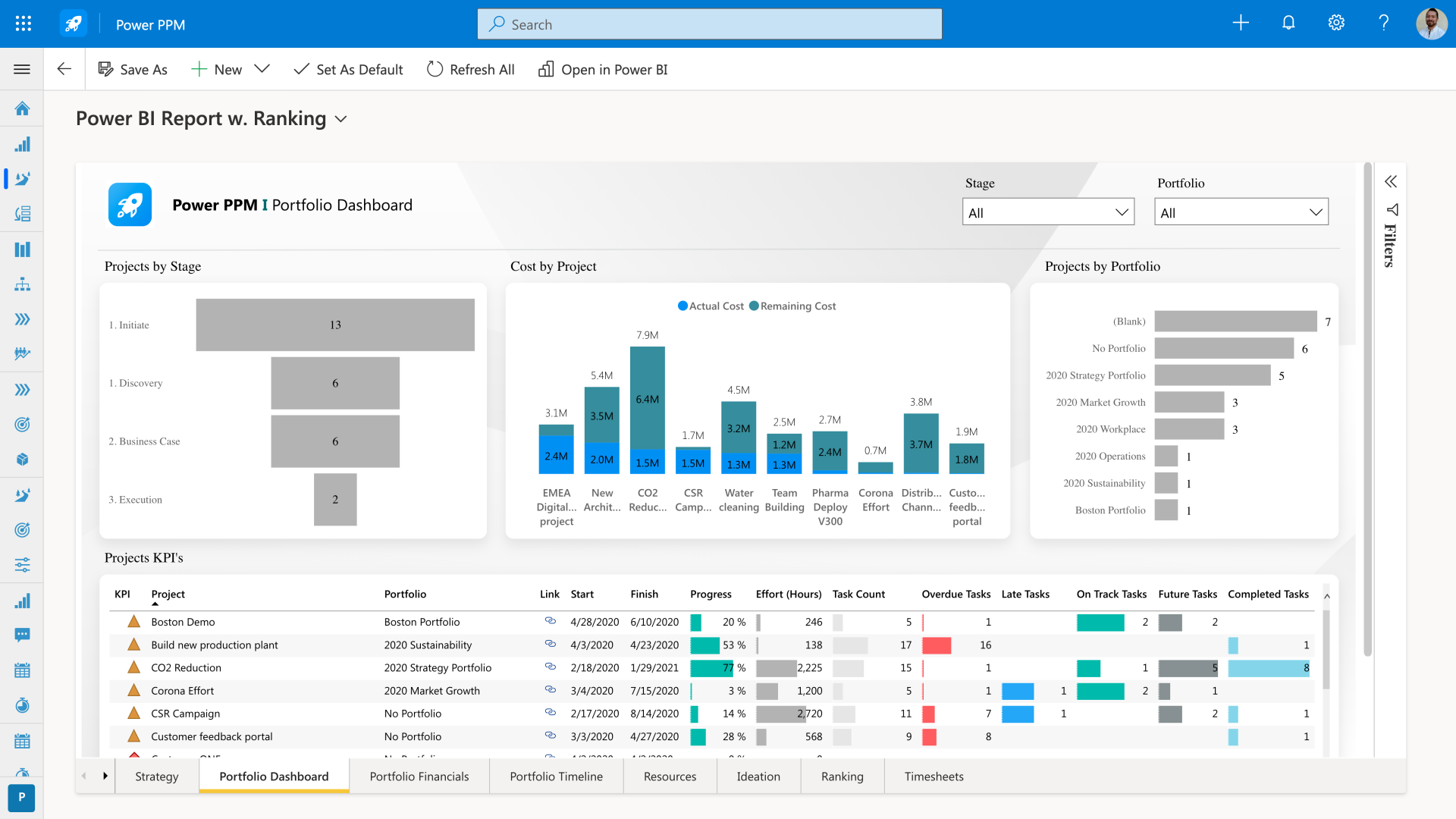Switch to Resources tab

coord(670,777)
